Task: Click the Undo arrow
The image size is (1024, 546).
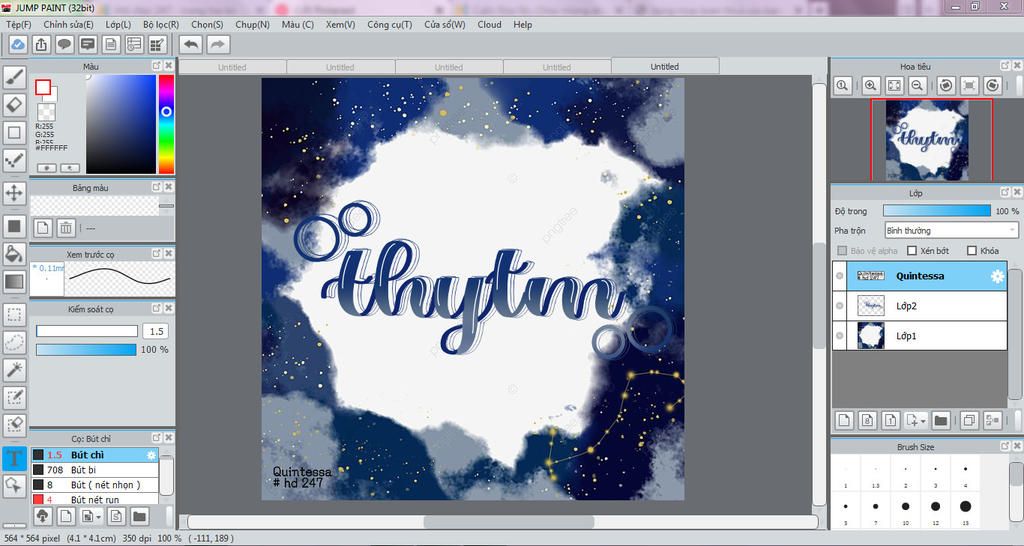Action: (x=191, y=44)
